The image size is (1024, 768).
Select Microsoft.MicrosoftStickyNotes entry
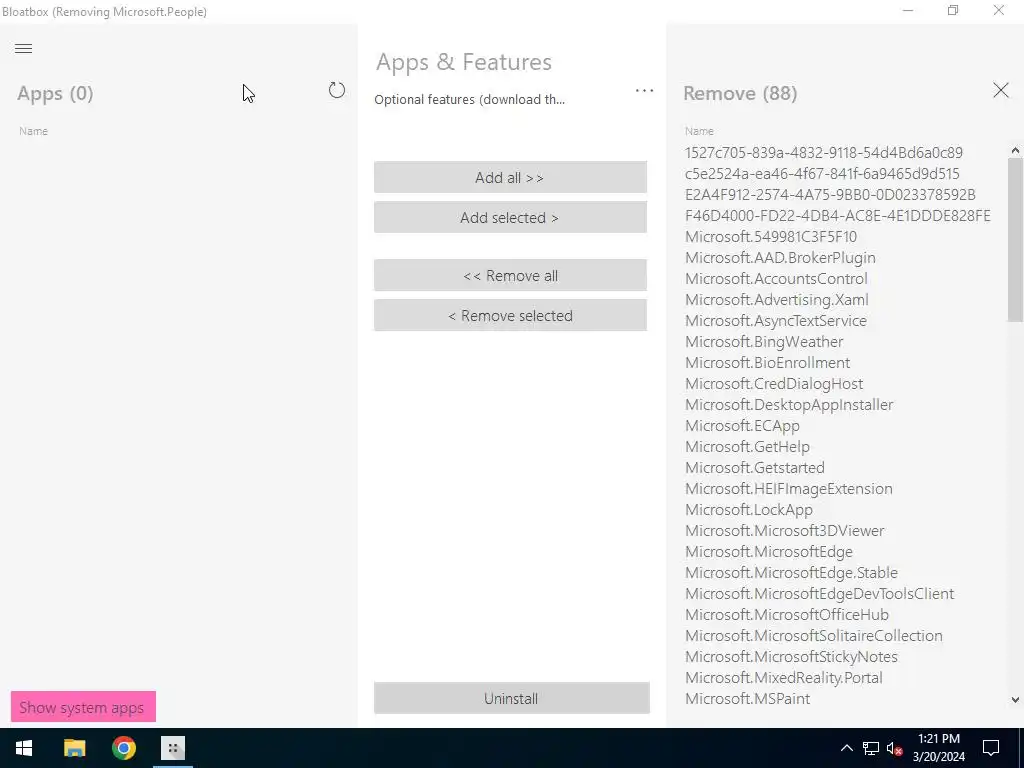791,656
